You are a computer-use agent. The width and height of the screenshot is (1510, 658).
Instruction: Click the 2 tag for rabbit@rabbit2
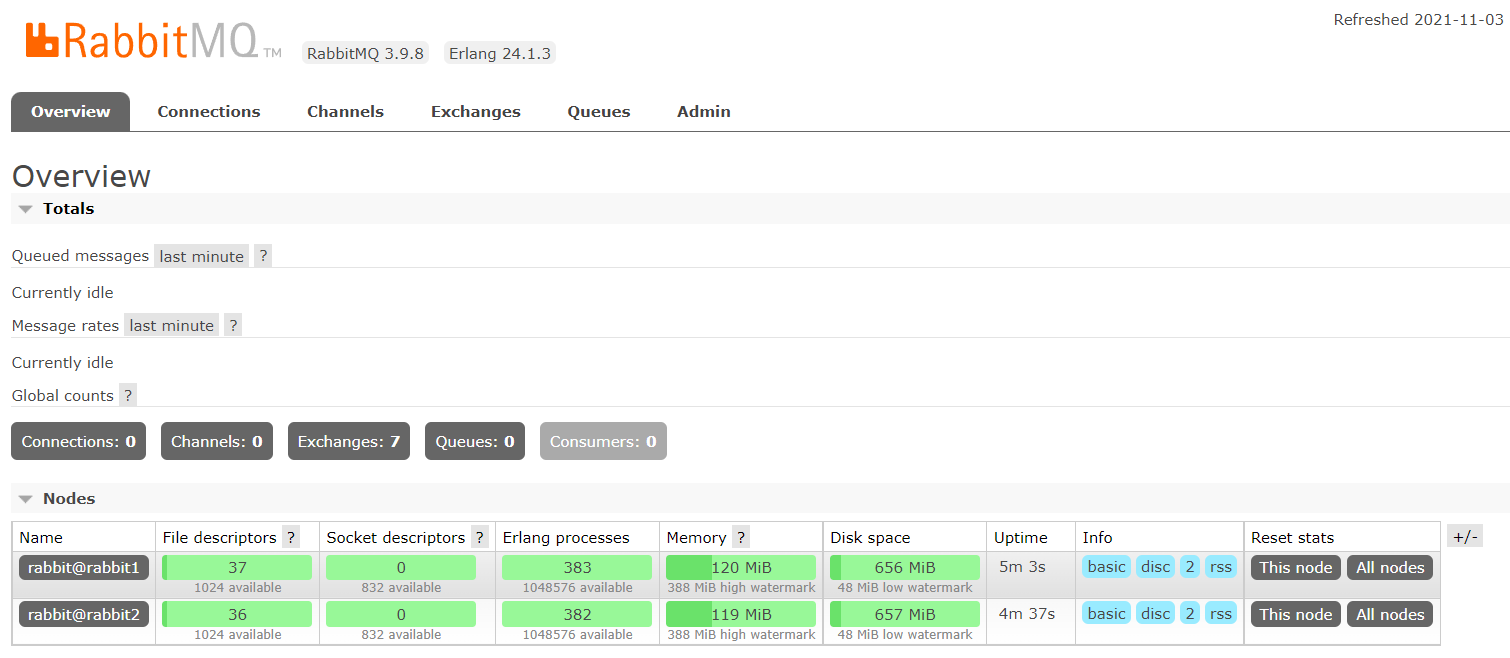coord(1190,614)
